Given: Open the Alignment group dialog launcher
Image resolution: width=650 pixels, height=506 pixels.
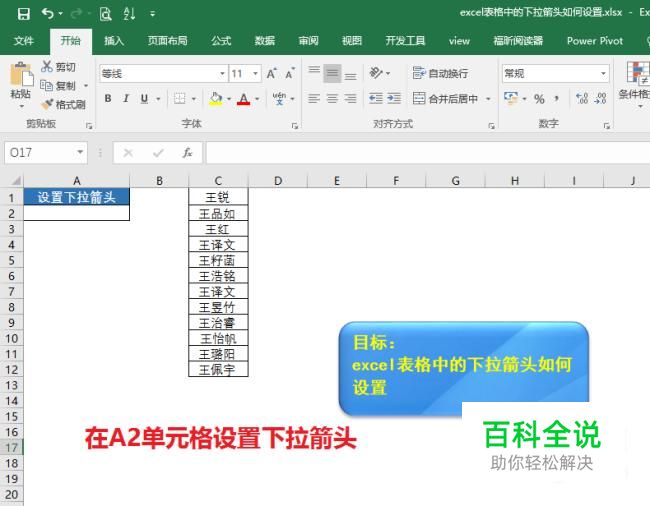Looking at the screenshot, I should tap(491, 126).
